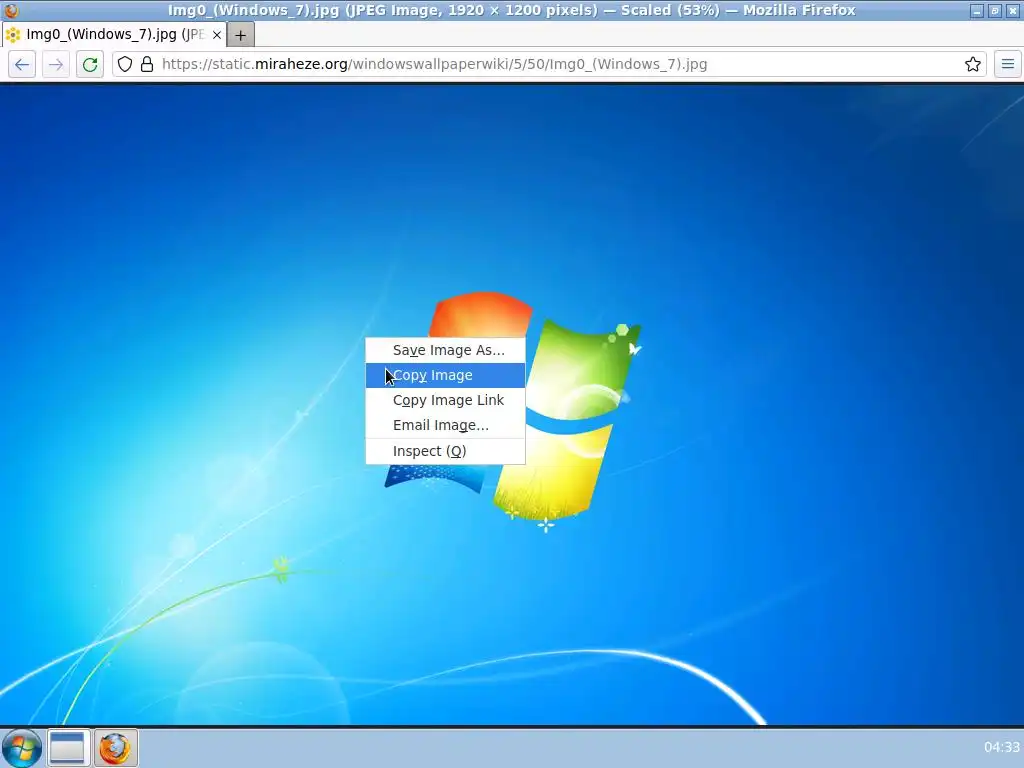Image resolution: width=1024 pixels, height=768 pixels.
Task: Open Inspect (Q) from context menu
Action: tap(445, 451)
